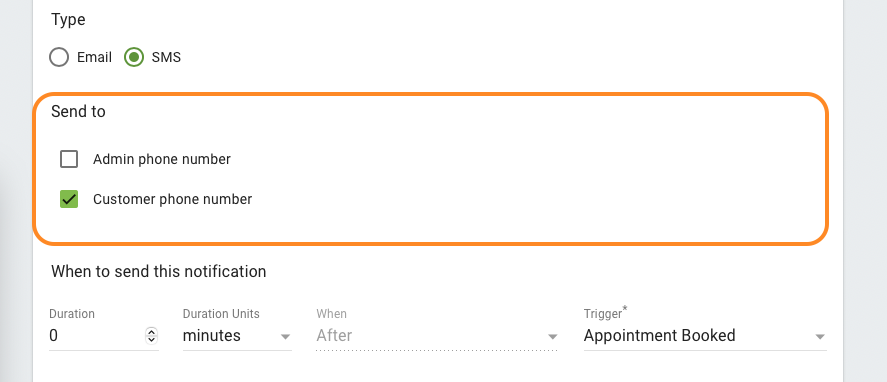This screenshot has width=887, height=382.
Task: Click the When field dropdown arrow
Action: tap(552, 337)
